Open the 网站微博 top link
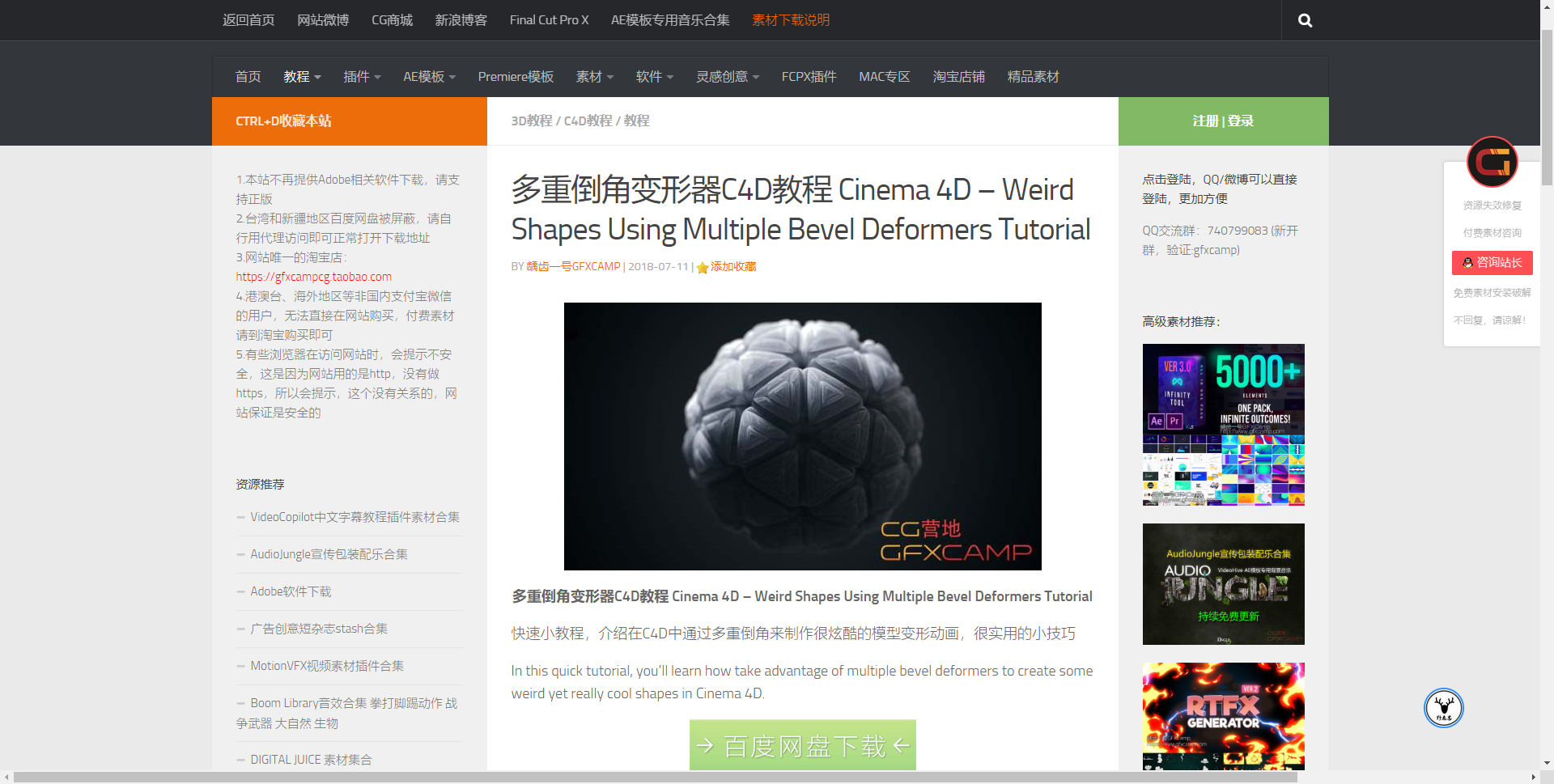Screen dimensions: 1554x784 click(323, 20)
